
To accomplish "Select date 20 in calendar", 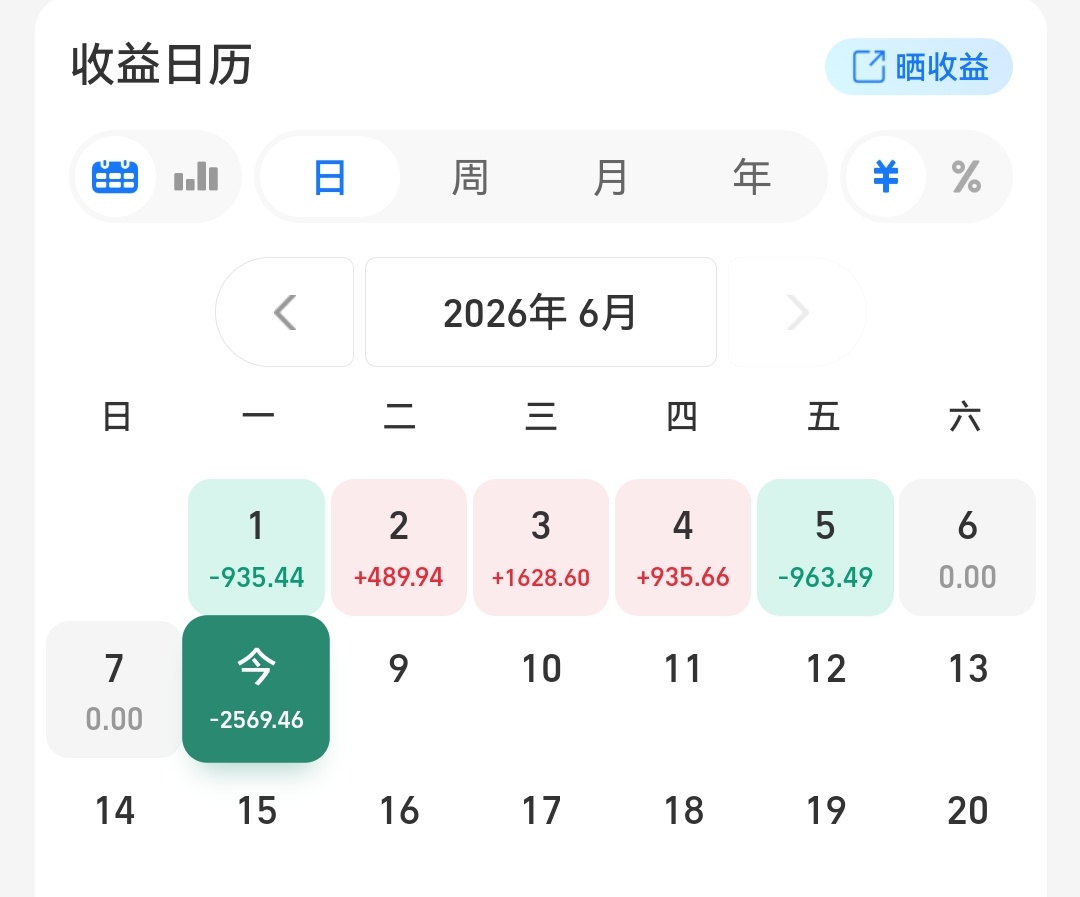I will click(x=968, y=811).
